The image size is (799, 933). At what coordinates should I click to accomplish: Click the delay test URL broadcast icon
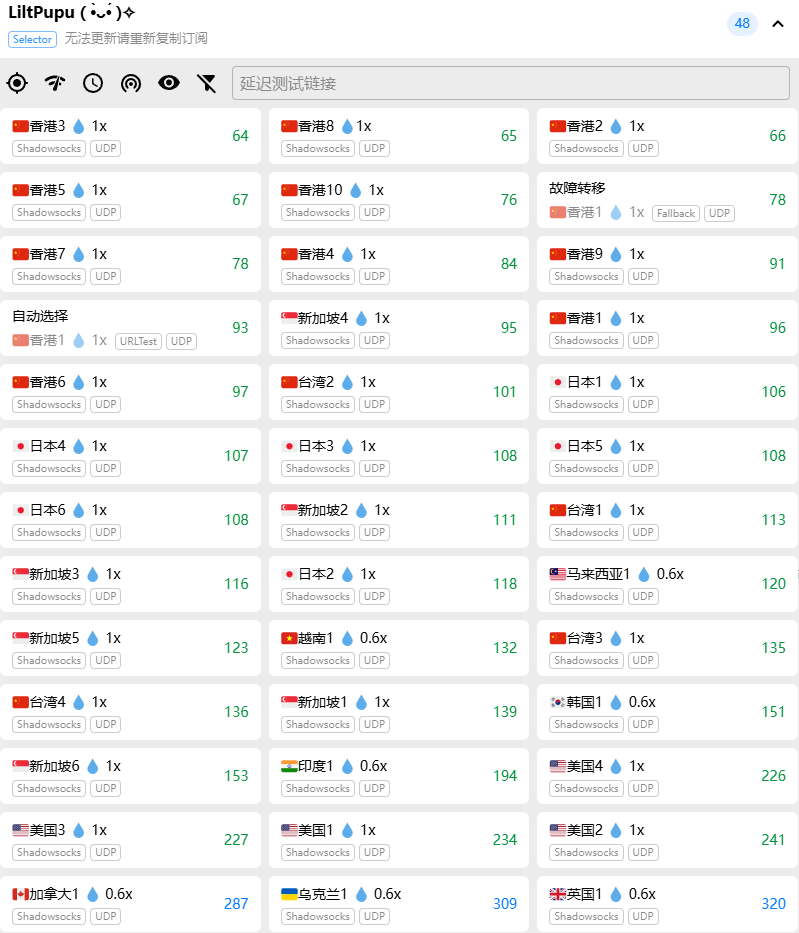point(131,83)
